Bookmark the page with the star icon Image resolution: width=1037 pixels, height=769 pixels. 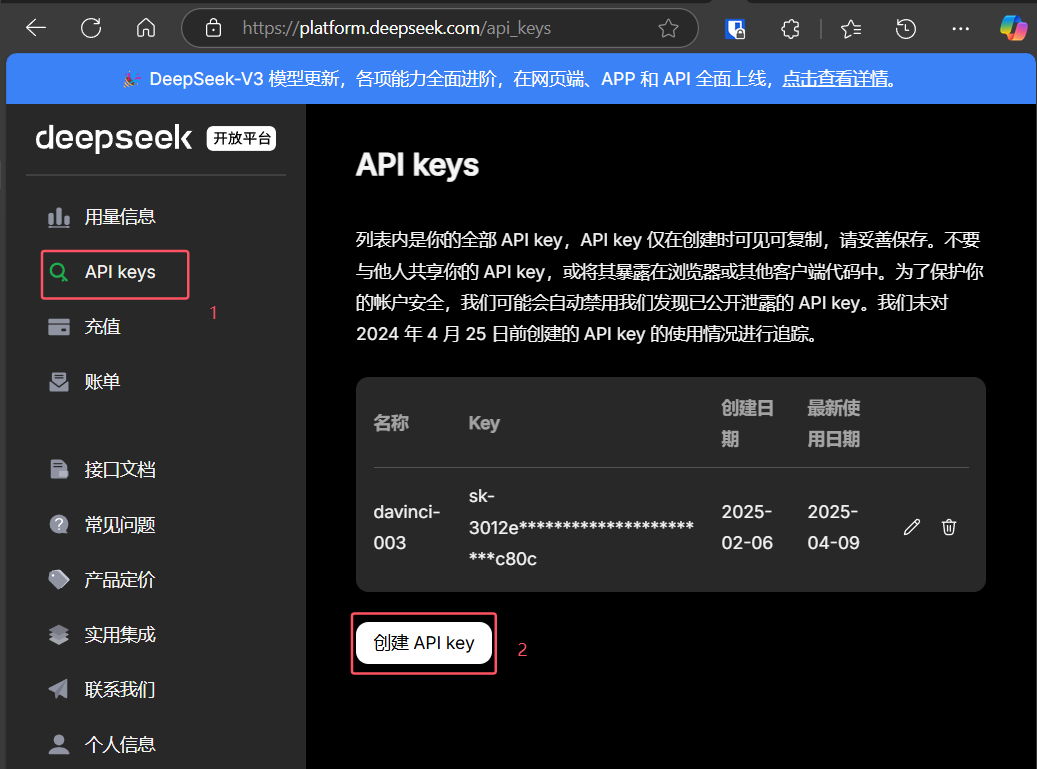[668, 28]
